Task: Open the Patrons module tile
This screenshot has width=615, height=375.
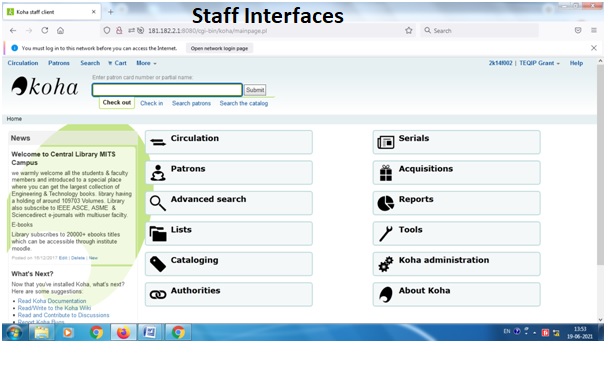Action: (229, 173)
